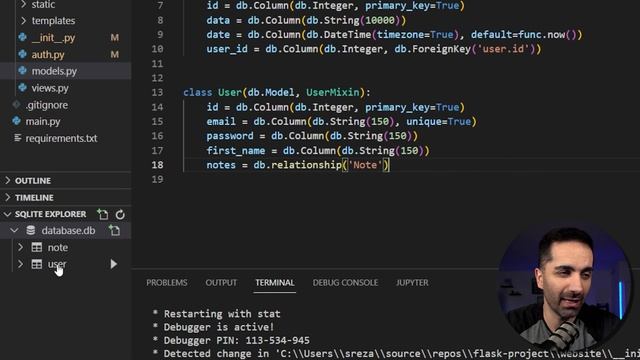
Task: Click the presenter webcam overlay
Action: [565, 287]
